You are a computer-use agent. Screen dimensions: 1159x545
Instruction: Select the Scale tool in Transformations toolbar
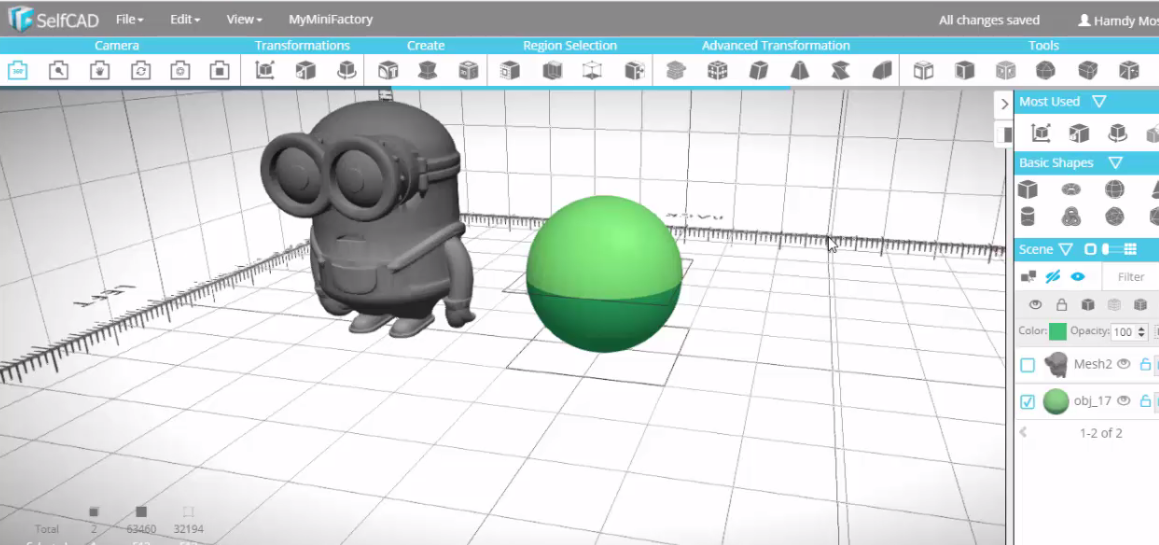[x=305, y=71]
